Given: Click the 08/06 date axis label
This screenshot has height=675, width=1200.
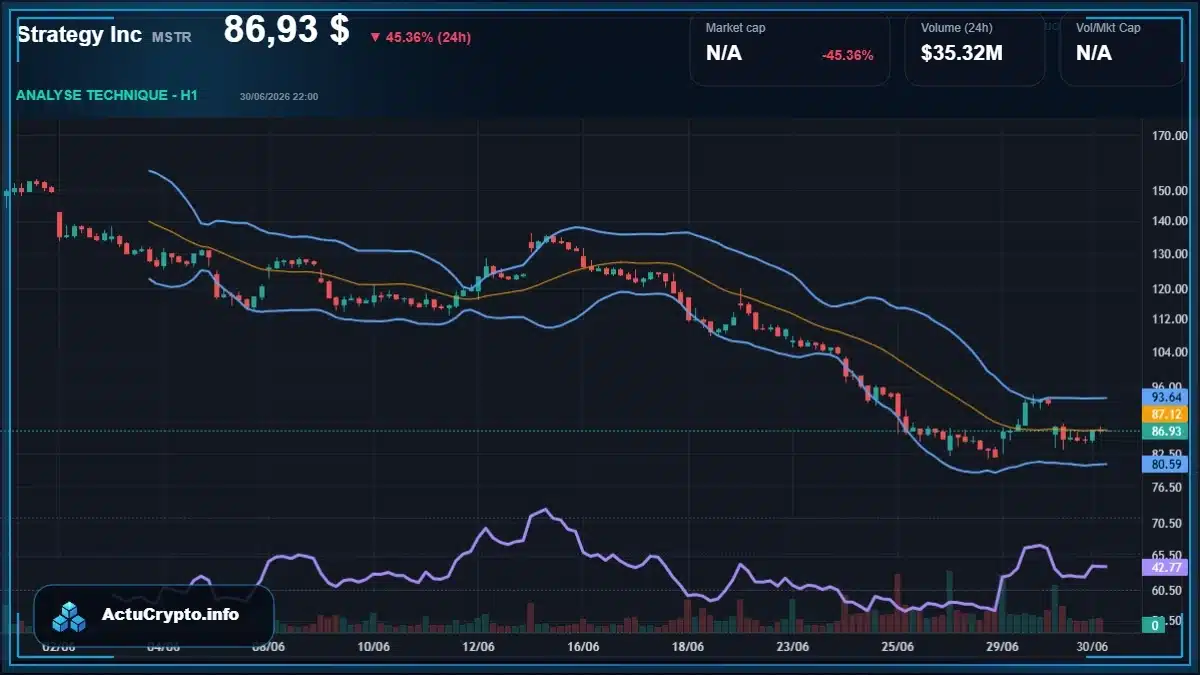Looking at the screenshot, I should (267, 647).
